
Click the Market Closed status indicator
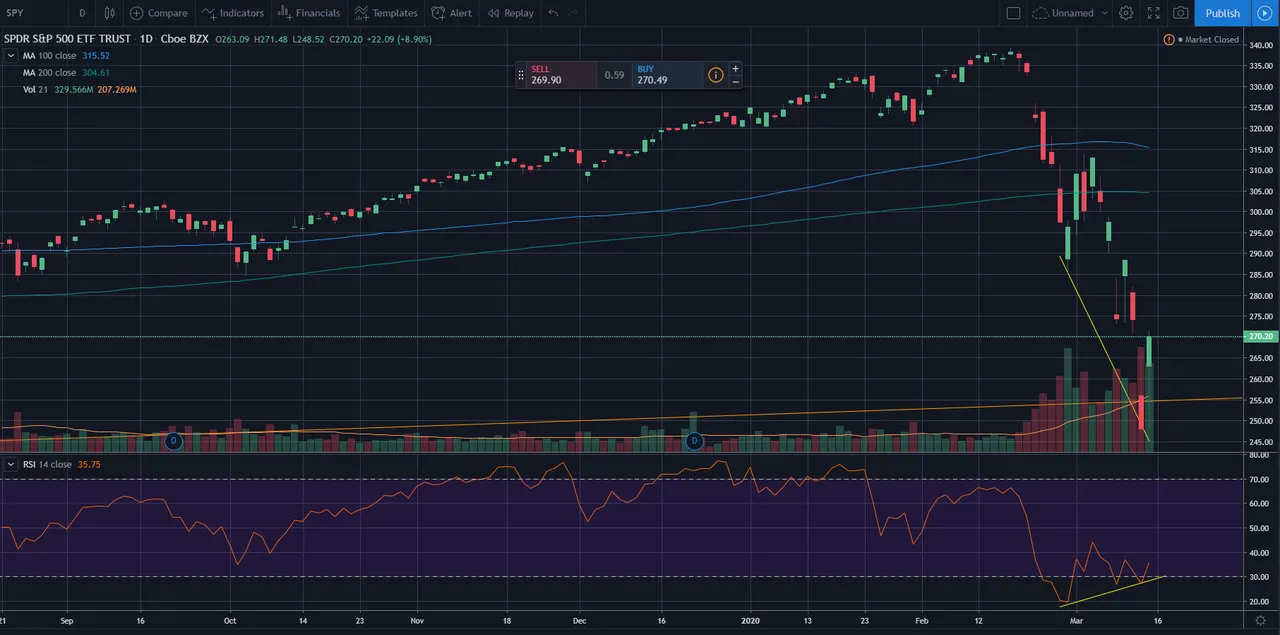point(1201,40)
